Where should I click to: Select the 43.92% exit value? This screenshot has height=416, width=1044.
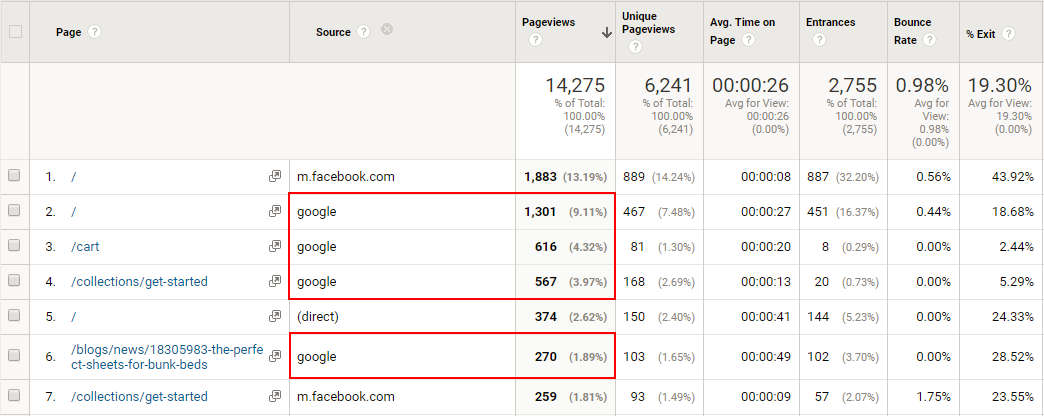(x=1012, y=177)
